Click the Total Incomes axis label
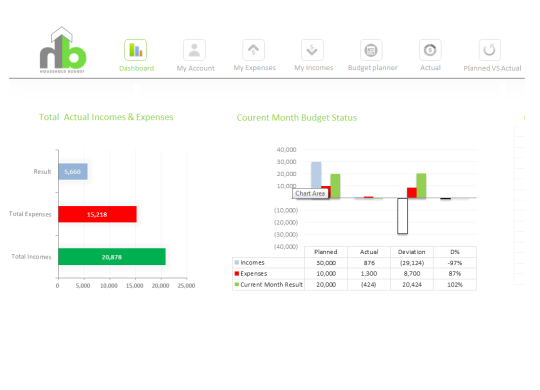The width and height of the screenshot is (540, 390). click(x=31, y=257)
